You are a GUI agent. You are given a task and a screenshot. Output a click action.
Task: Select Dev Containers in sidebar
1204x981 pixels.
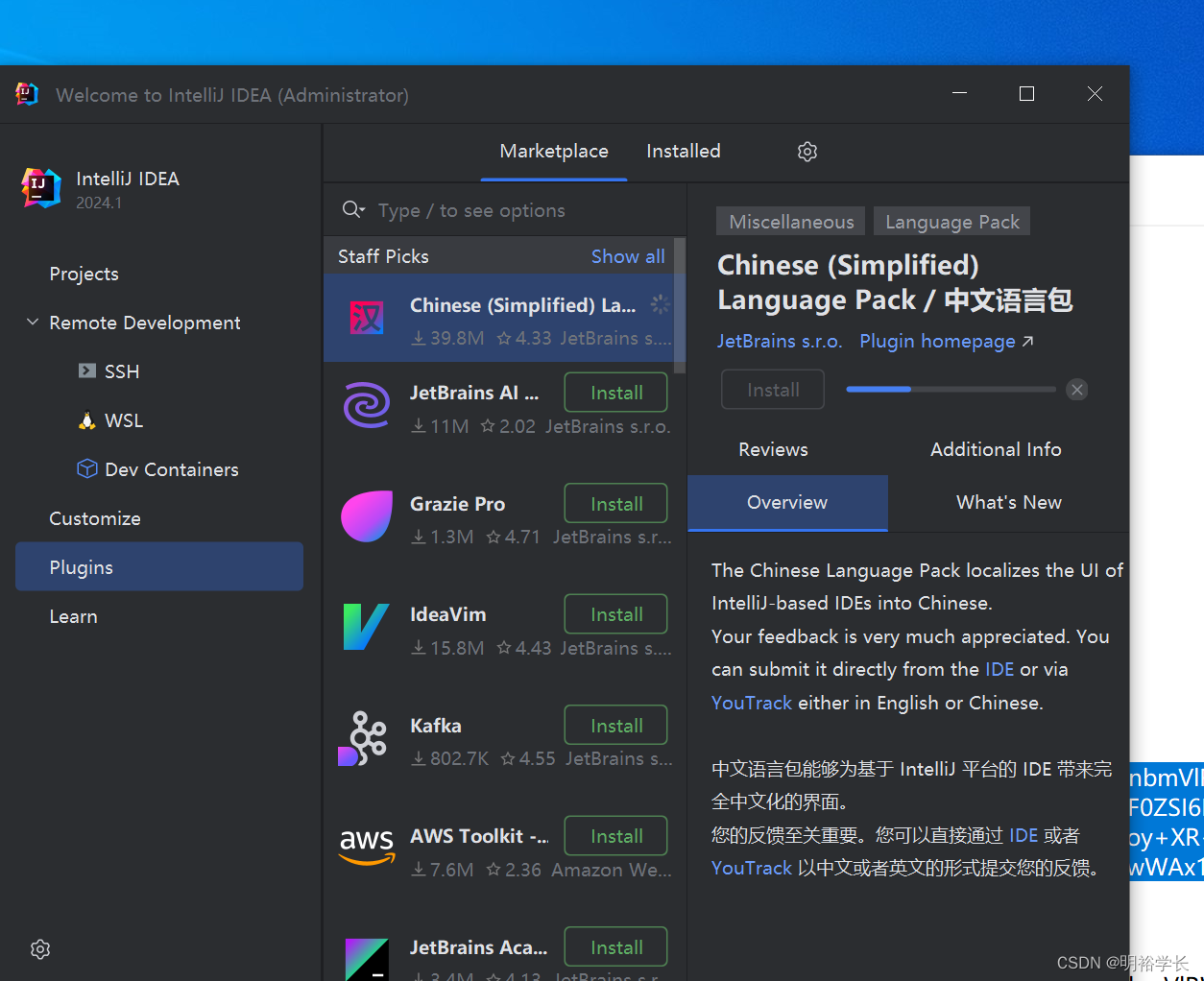[x=172, y=469]
